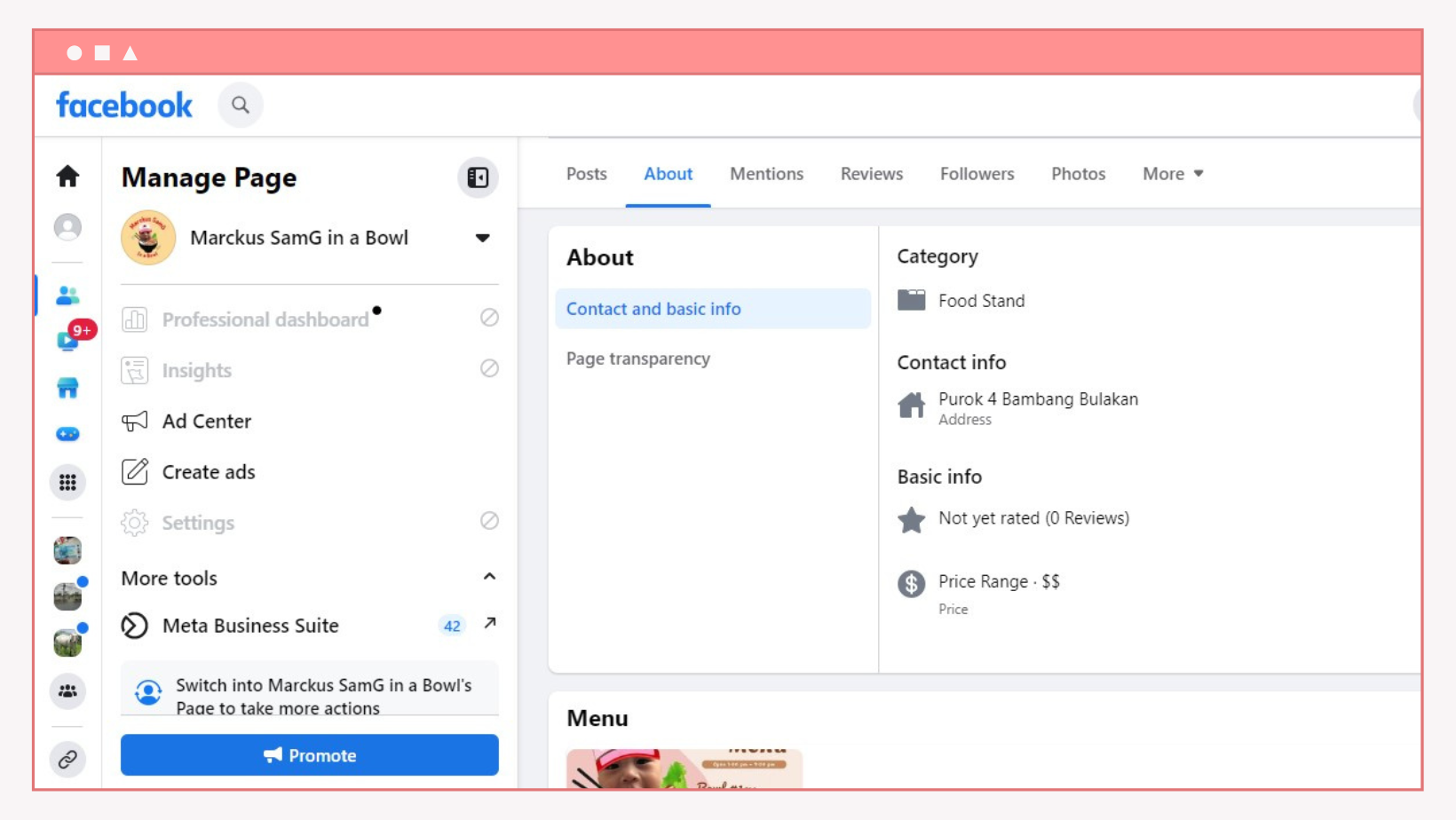Select the About tab

(x=669, y=174)
